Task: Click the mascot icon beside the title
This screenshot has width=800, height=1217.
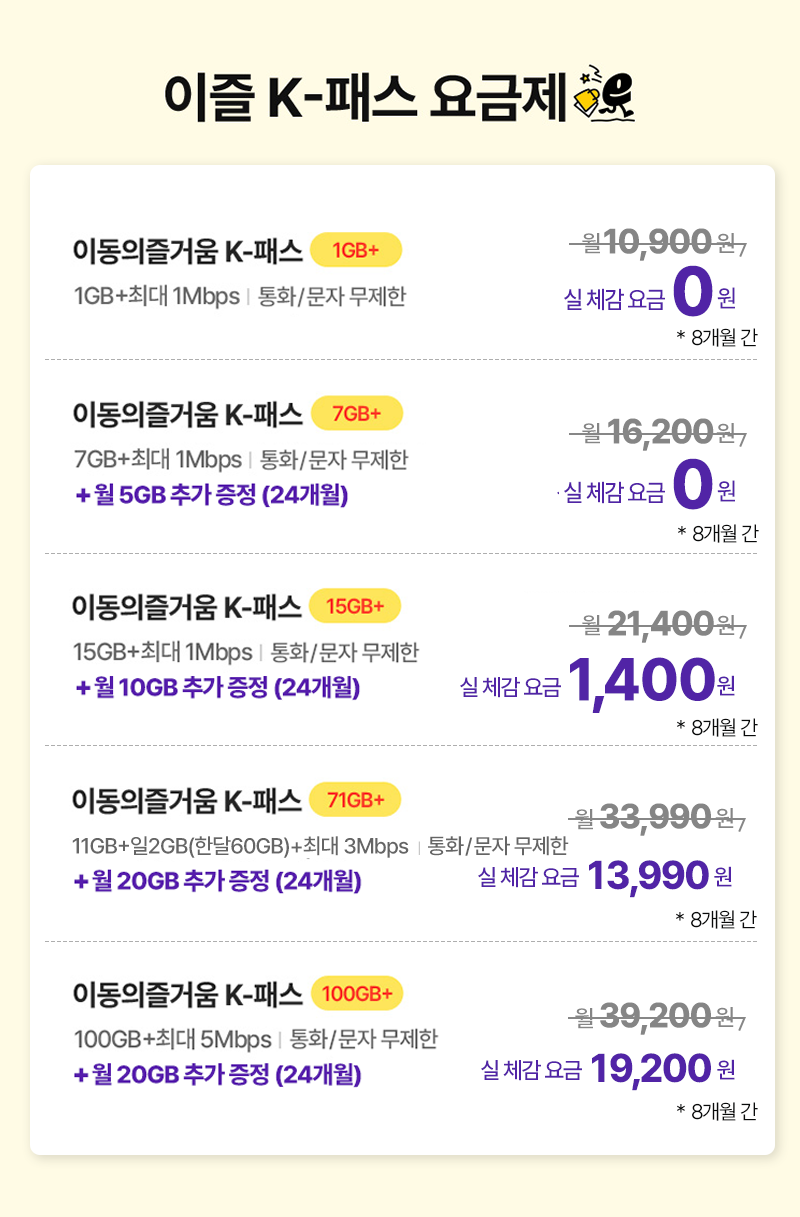Action: coord(606,94)
